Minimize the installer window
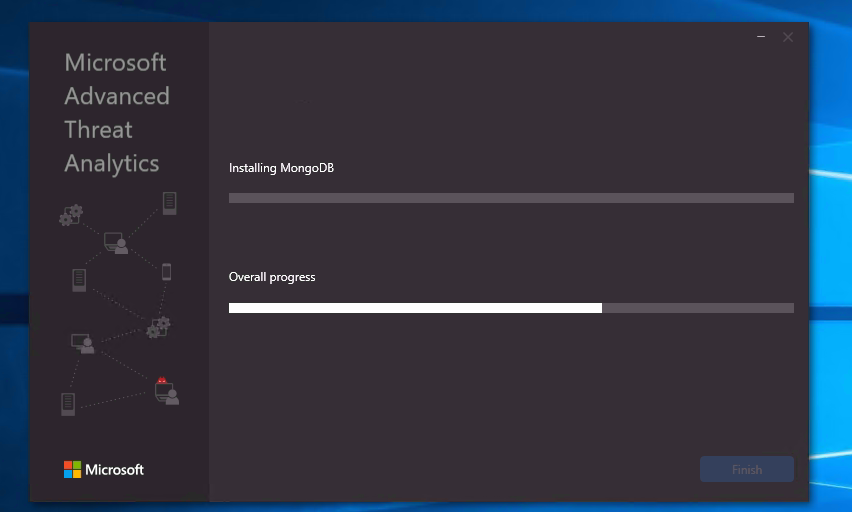The height and width of the screenshot is (512, 852). (761, 37)
